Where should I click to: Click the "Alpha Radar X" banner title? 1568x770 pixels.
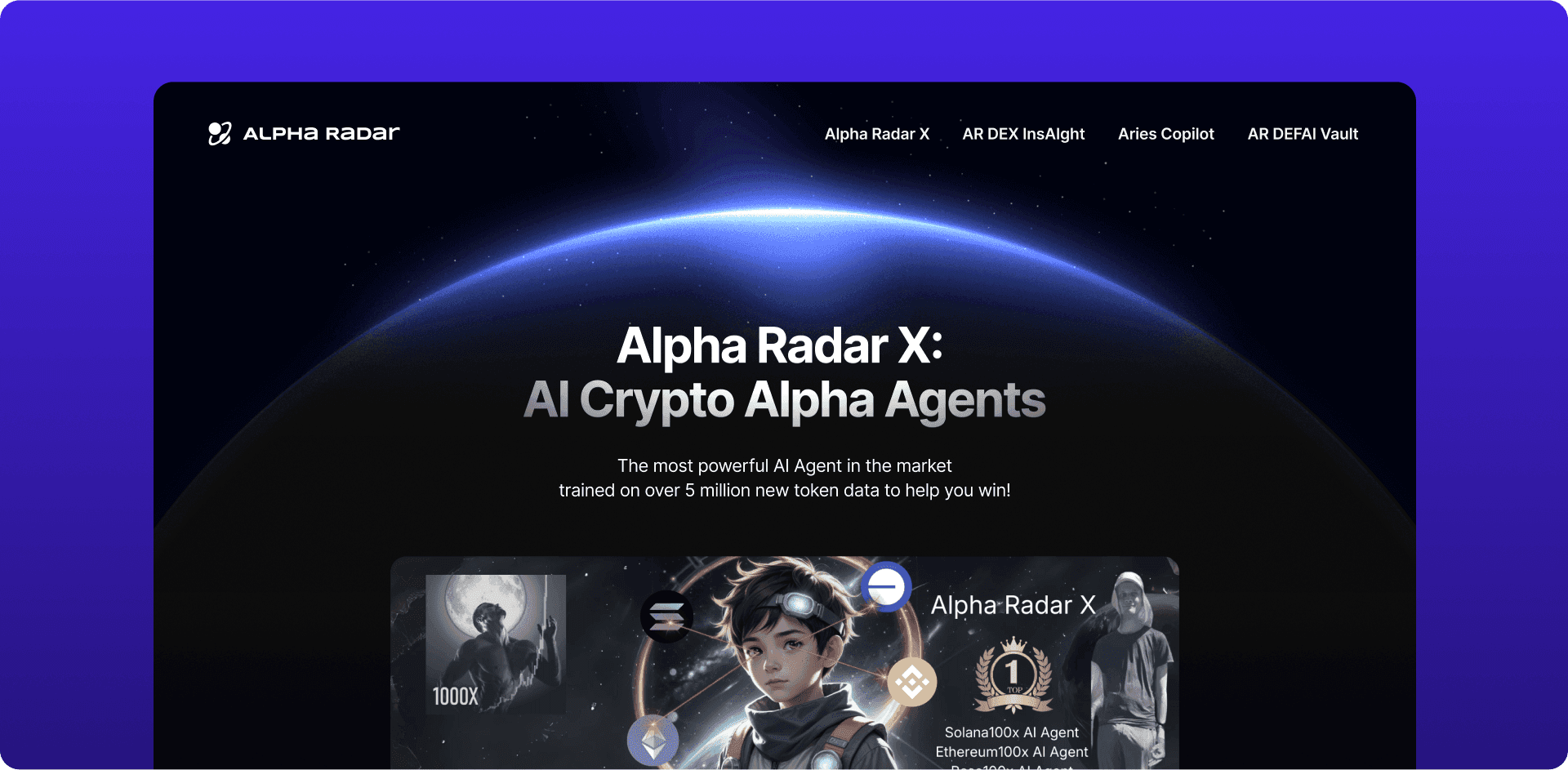click(x=1013, y=605)
